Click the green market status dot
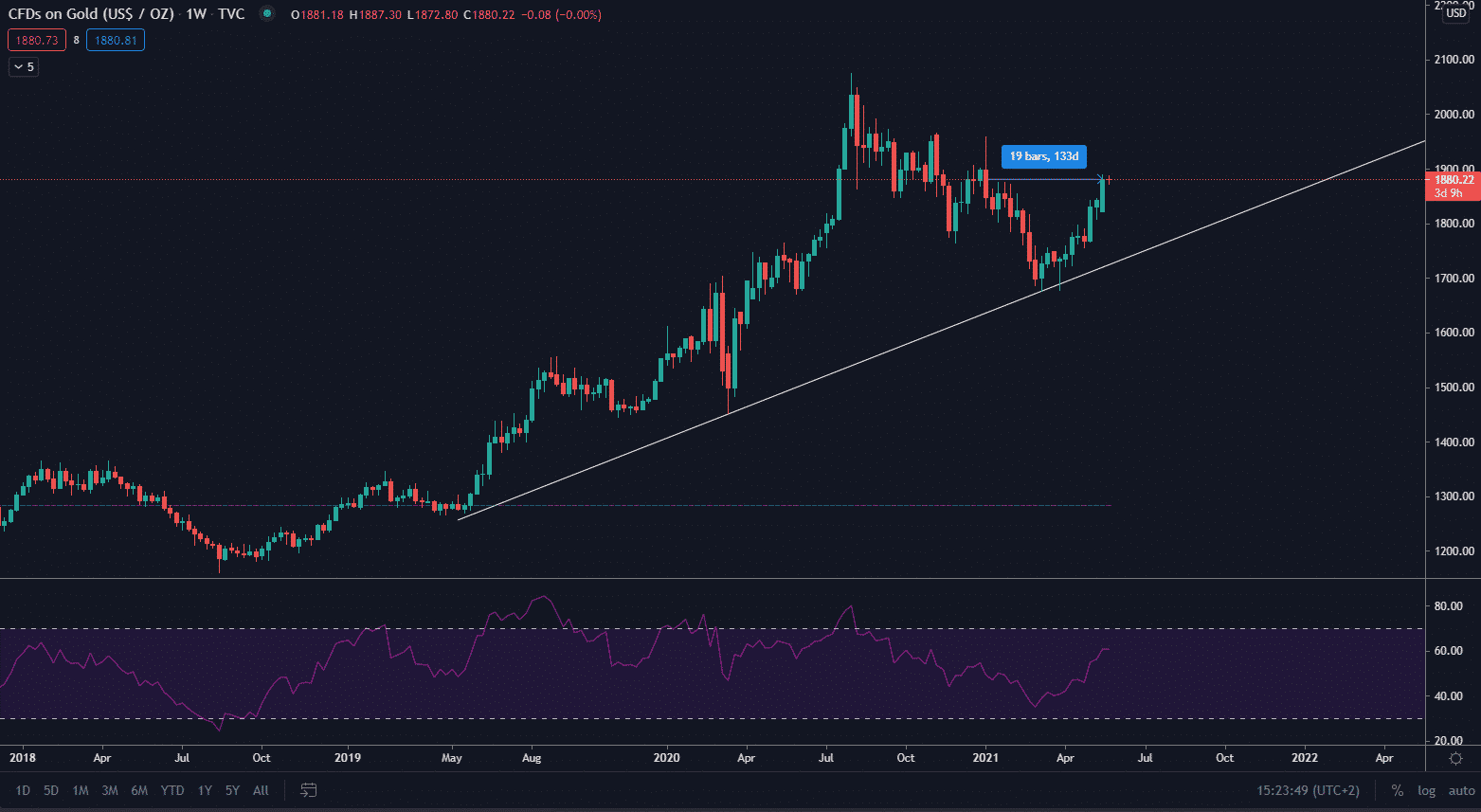This screenshot has width=1481, height=812. click(x=267, y=14)
